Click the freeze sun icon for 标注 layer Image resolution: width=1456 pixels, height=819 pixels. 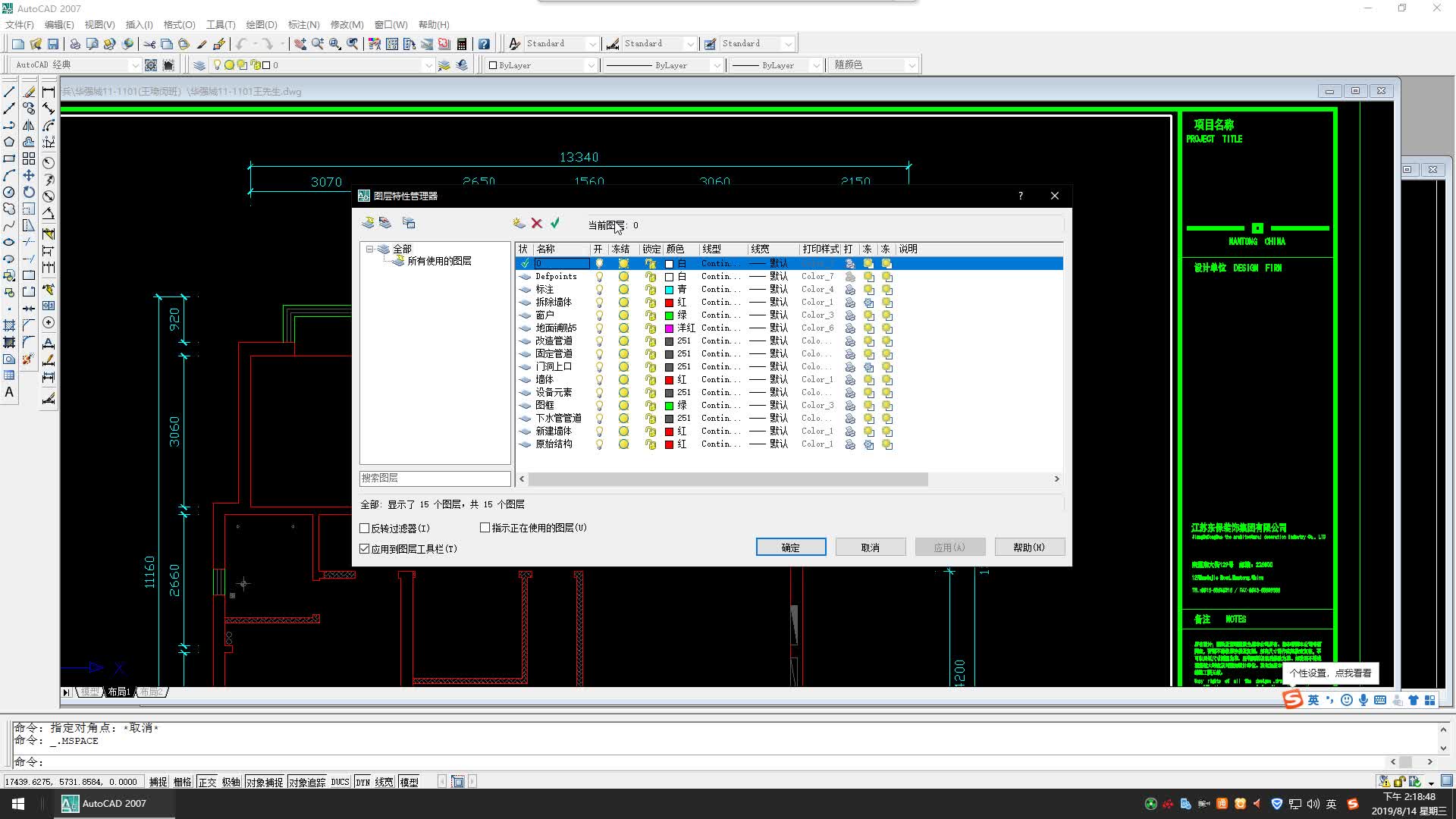coord(623,290)
